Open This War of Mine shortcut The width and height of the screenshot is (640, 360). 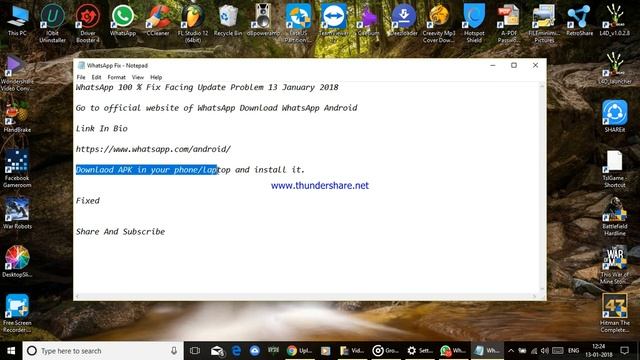tap(615, 265)
